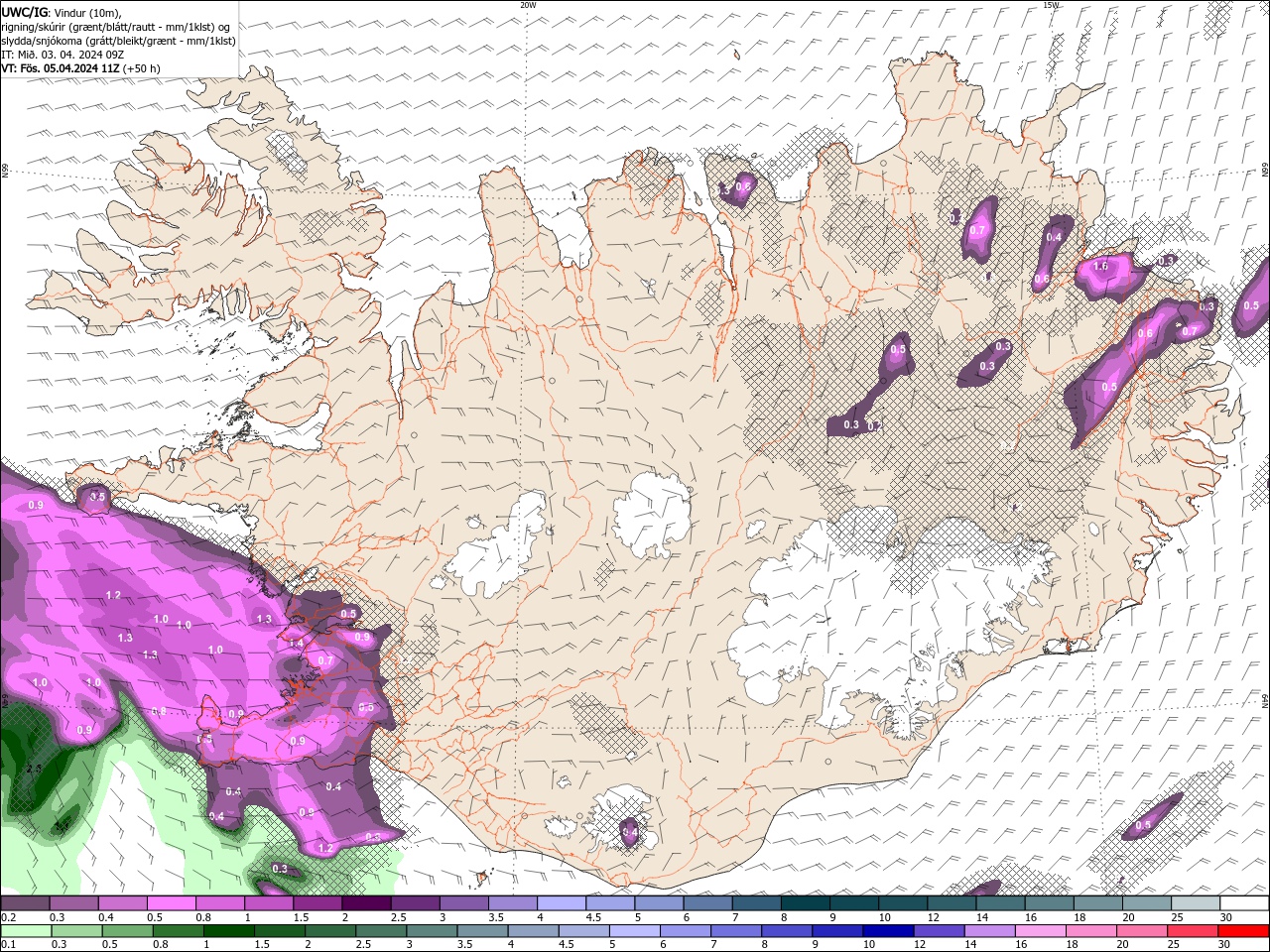1270x952 pixels.
Task: Select the upper legend swatch starting at 4
Action: 561,903
